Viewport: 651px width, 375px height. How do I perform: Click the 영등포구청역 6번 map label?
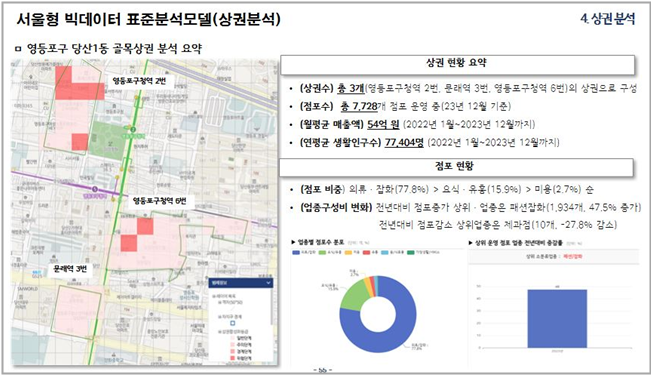pos(159,201)
